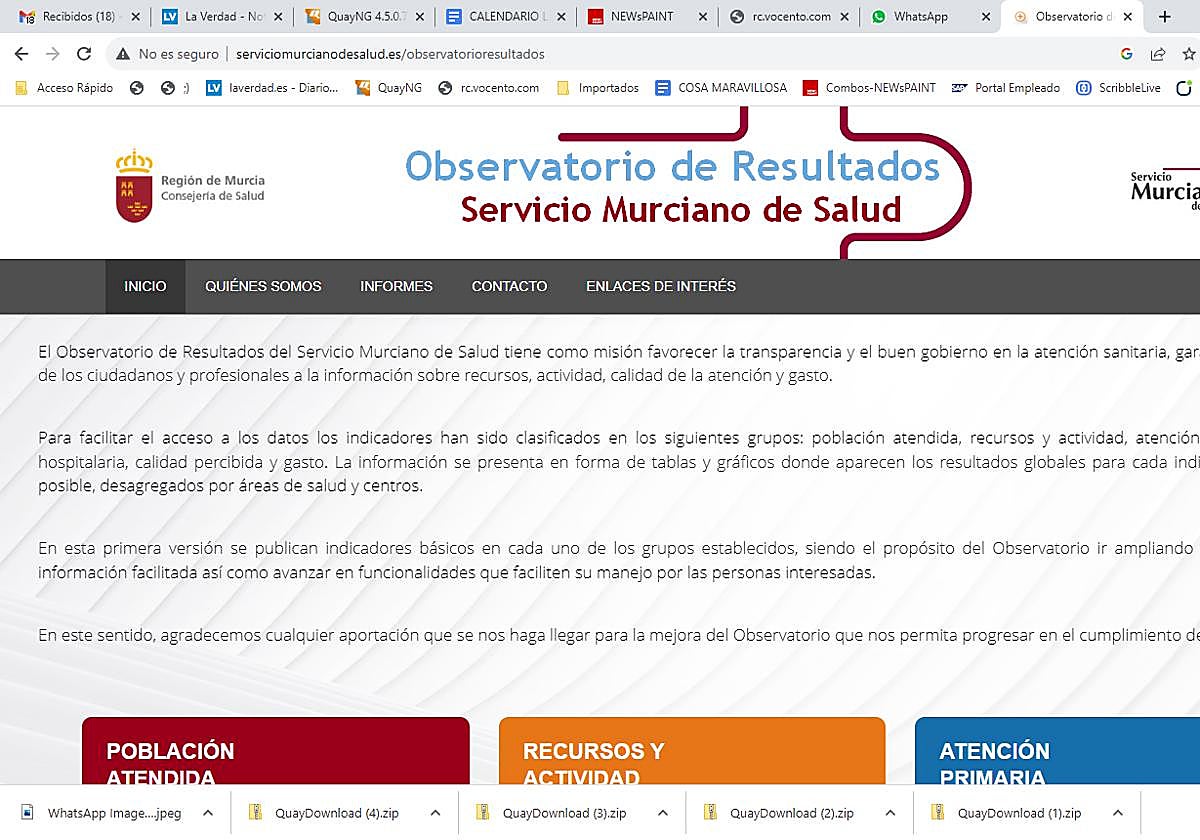Expand options for WhatsApp Image download
1200x840 pixels.
[x=208, y=813]
